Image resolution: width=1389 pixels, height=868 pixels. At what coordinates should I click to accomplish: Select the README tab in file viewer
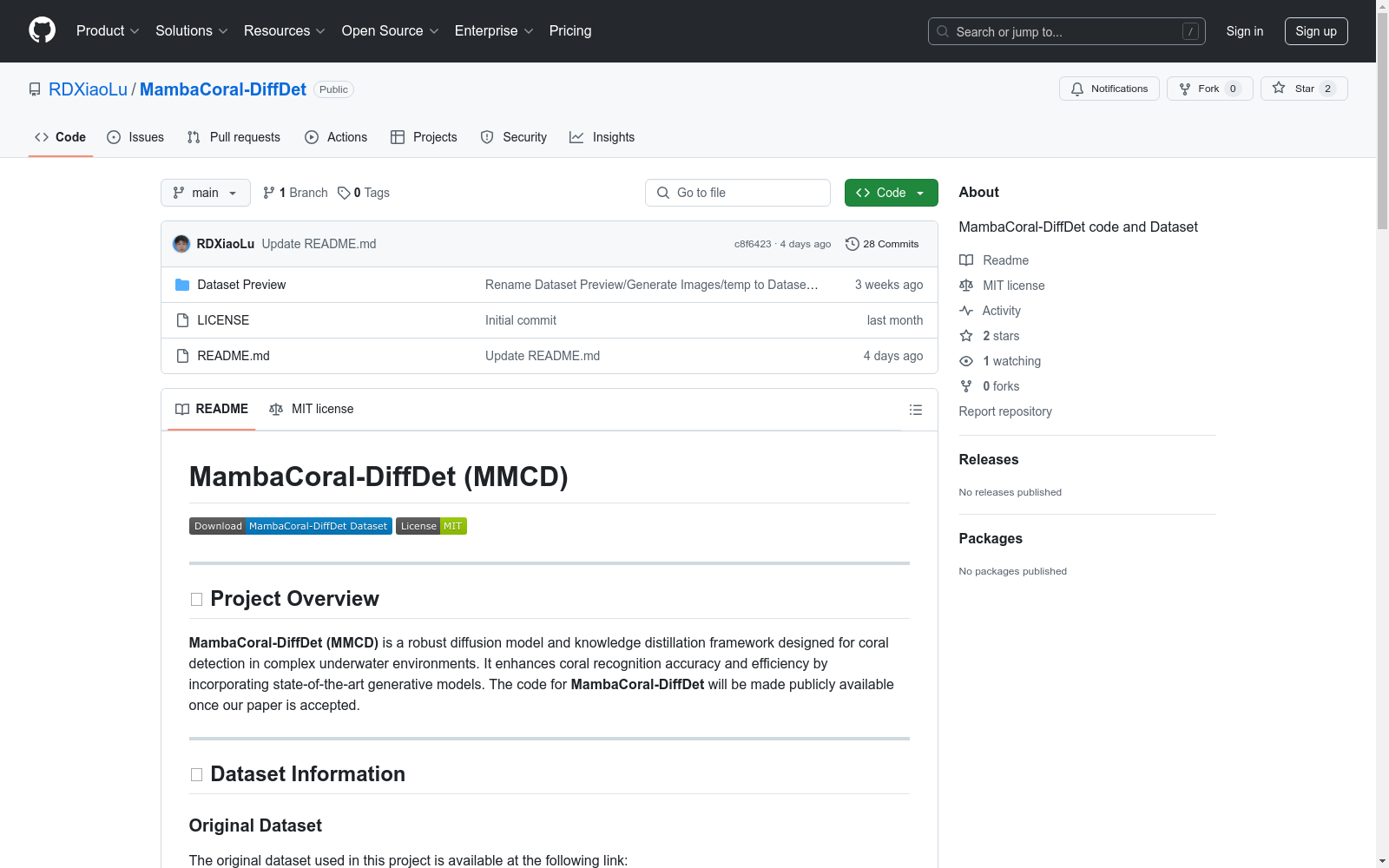(212, 409)
